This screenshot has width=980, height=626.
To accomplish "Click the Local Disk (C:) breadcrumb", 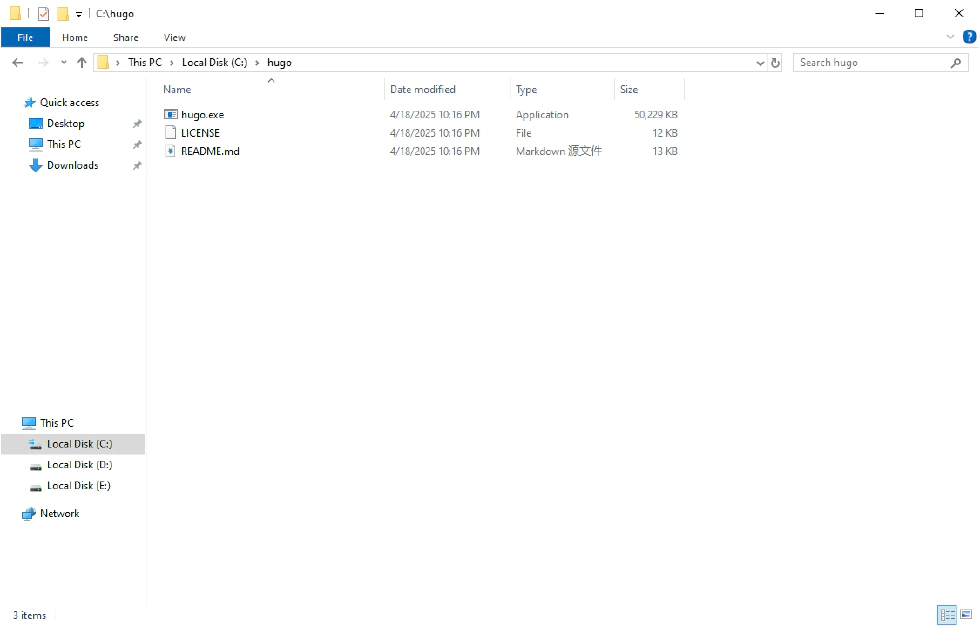I will point(214,62).
